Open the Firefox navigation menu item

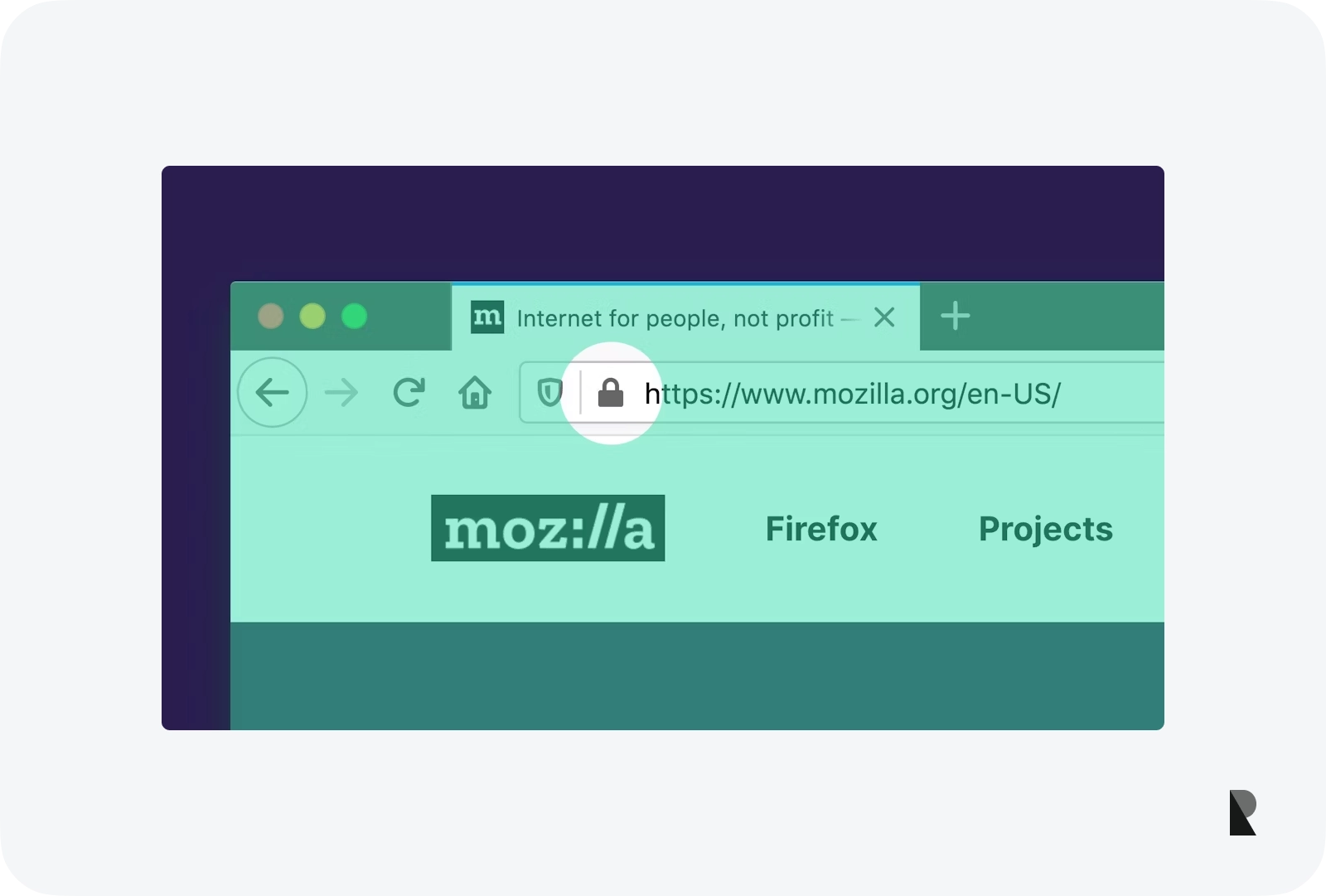[821, 529]
